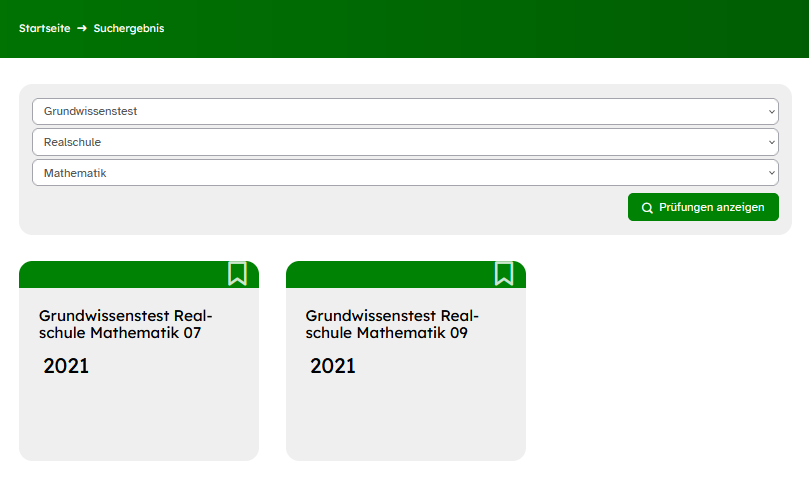Screen dimensions: 809x477
Task: Open Grundwissenstest Realschule Mathematik 09 title
Action: click(x=393, y=324)
